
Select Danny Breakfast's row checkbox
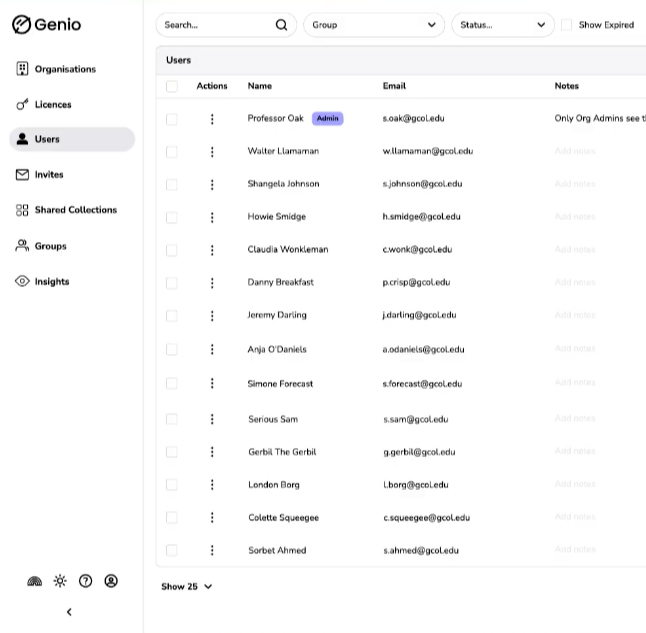click(x=172, y=283)
